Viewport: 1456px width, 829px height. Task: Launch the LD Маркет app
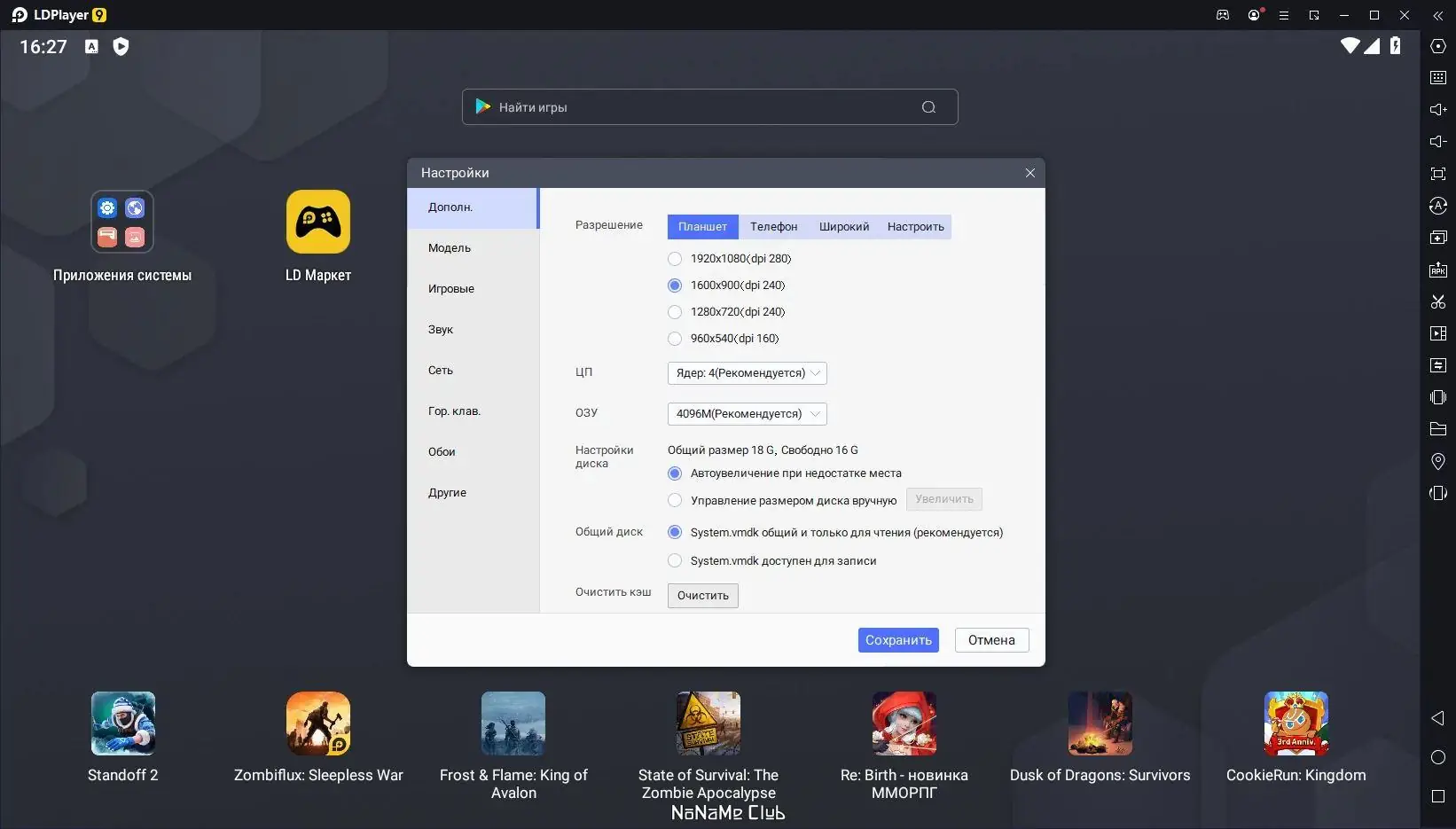pos(318,222)
